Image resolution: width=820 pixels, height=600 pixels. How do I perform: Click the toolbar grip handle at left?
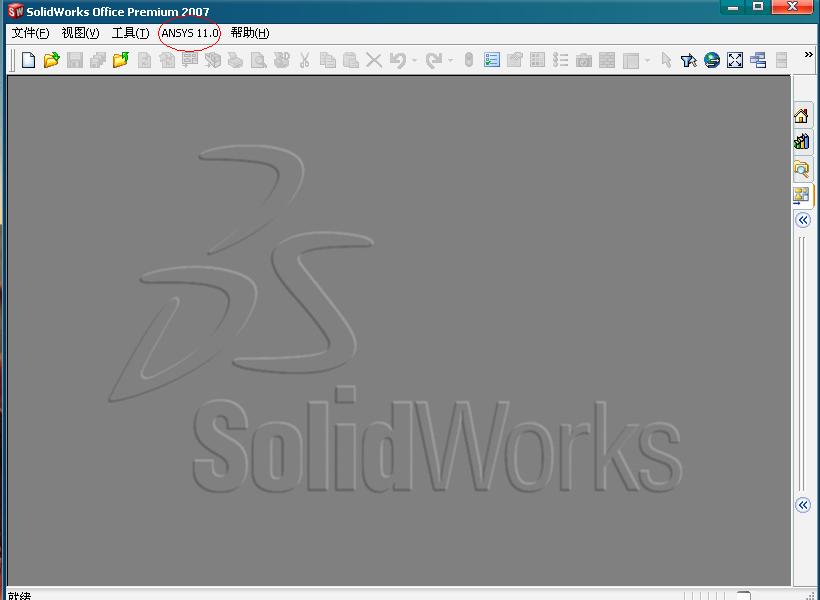click(x=13, y=60)
